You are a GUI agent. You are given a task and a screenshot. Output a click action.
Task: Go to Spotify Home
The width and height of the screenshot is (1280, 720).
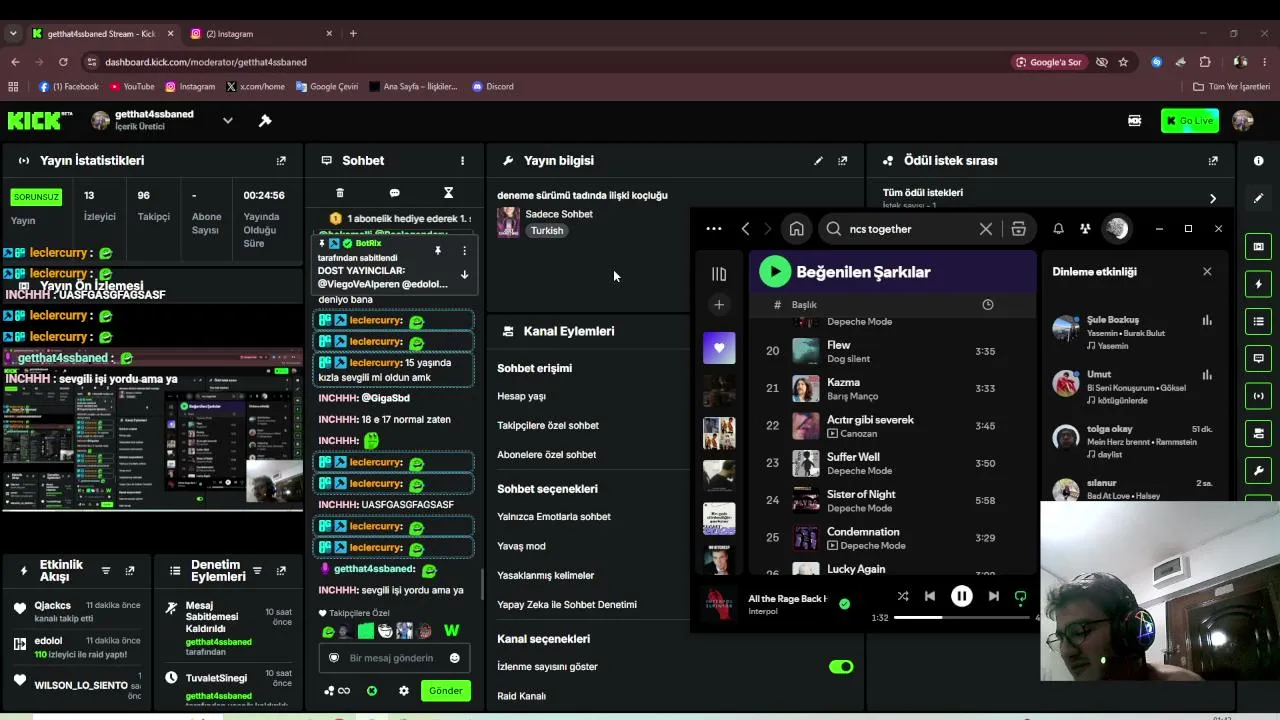click(796, 229)
